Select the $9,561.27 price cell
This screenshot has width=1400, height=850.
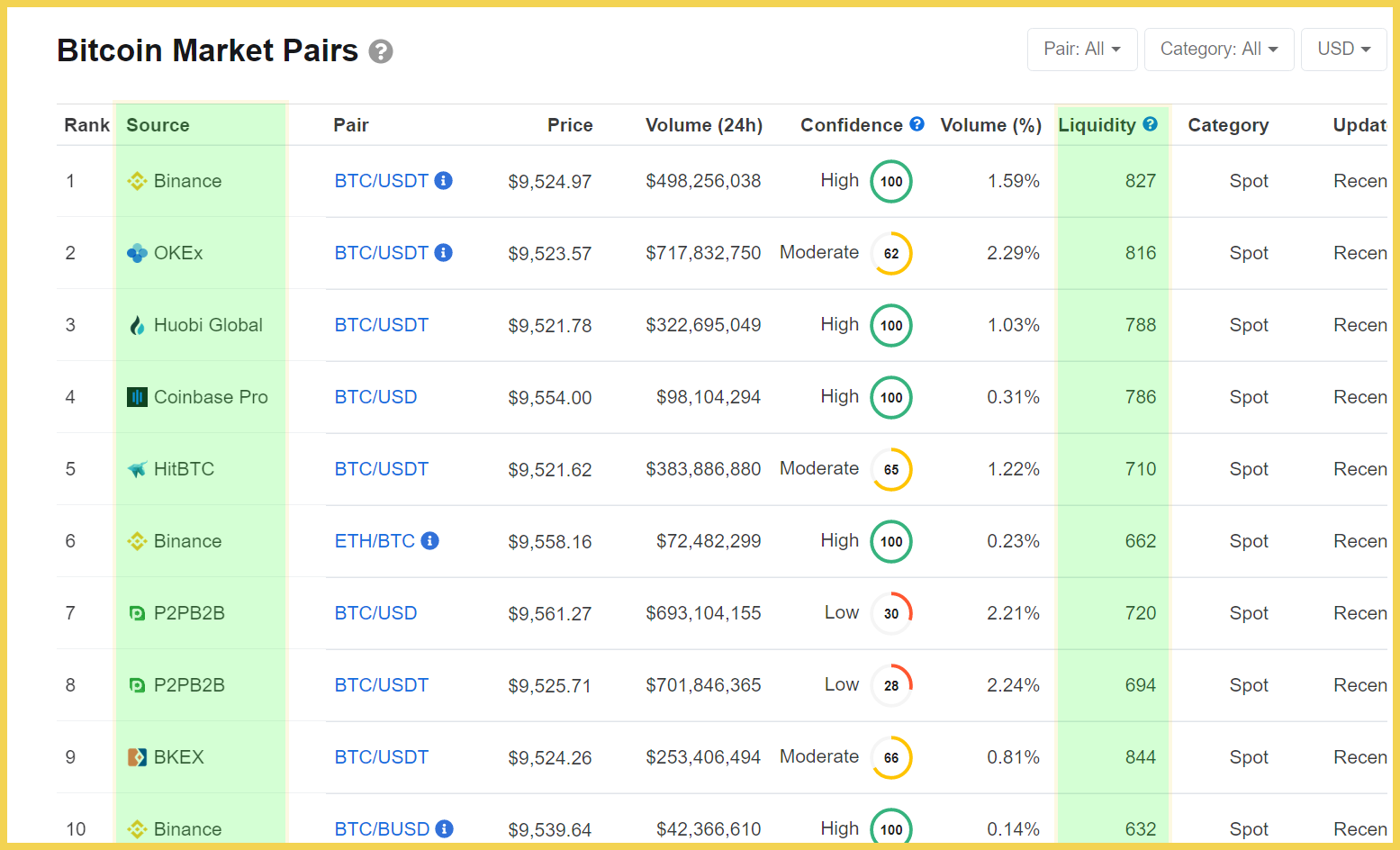coord(549,613)
